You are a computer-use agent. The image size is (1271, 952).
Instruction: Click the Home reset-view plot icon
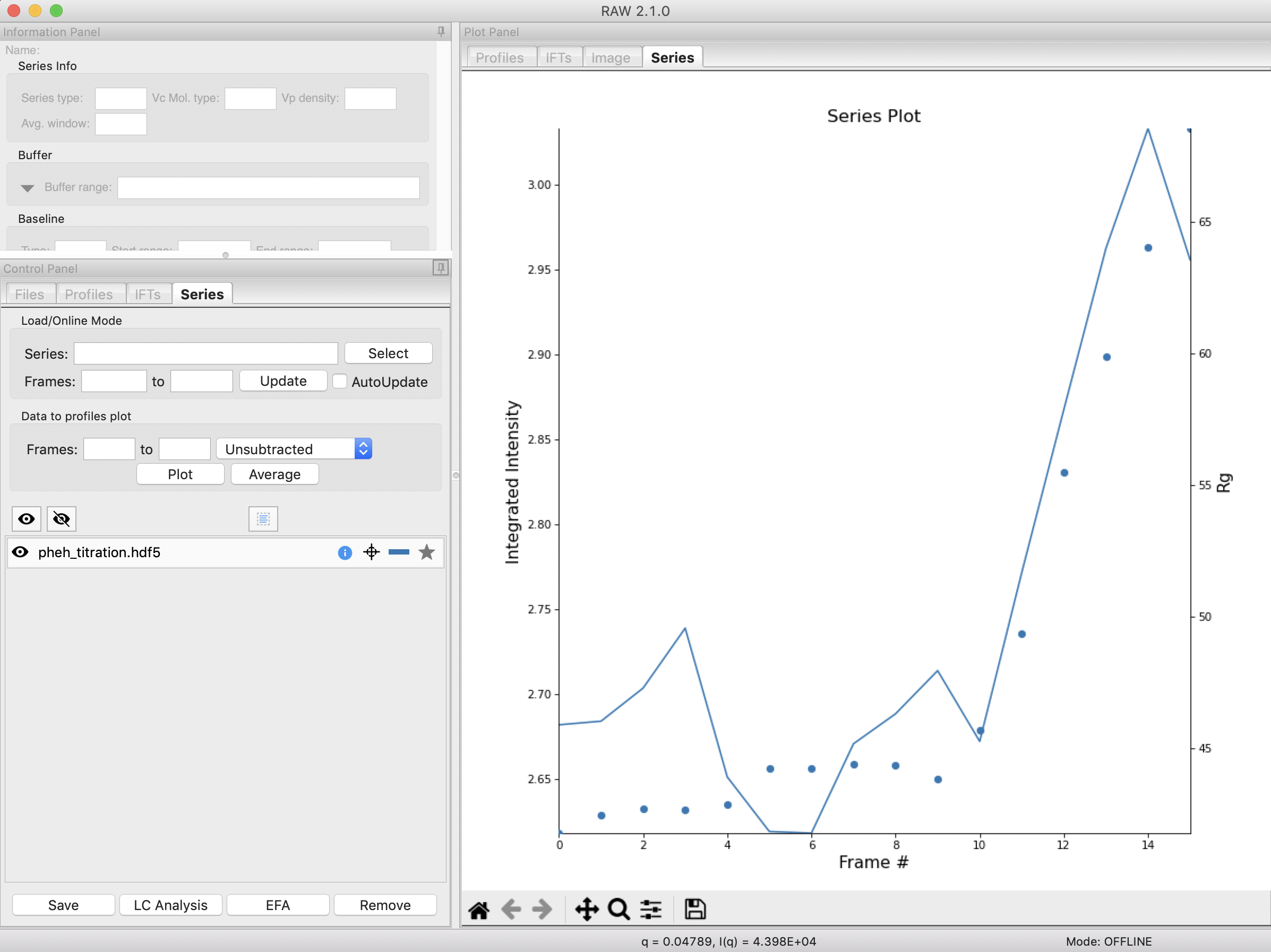coord(479,910)
